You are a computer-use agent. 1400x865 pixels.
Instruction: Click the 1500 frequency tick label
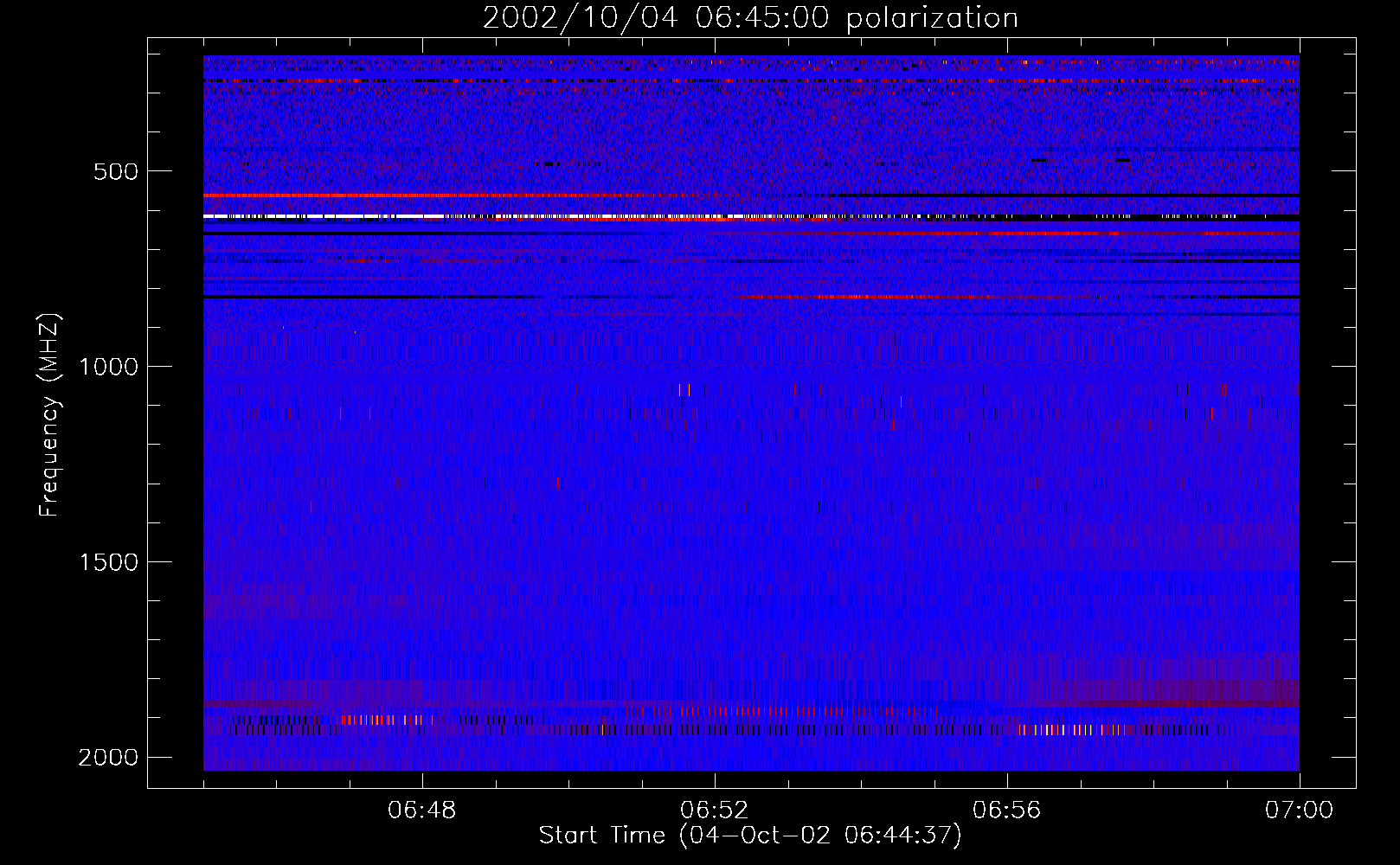pos(108,562)
